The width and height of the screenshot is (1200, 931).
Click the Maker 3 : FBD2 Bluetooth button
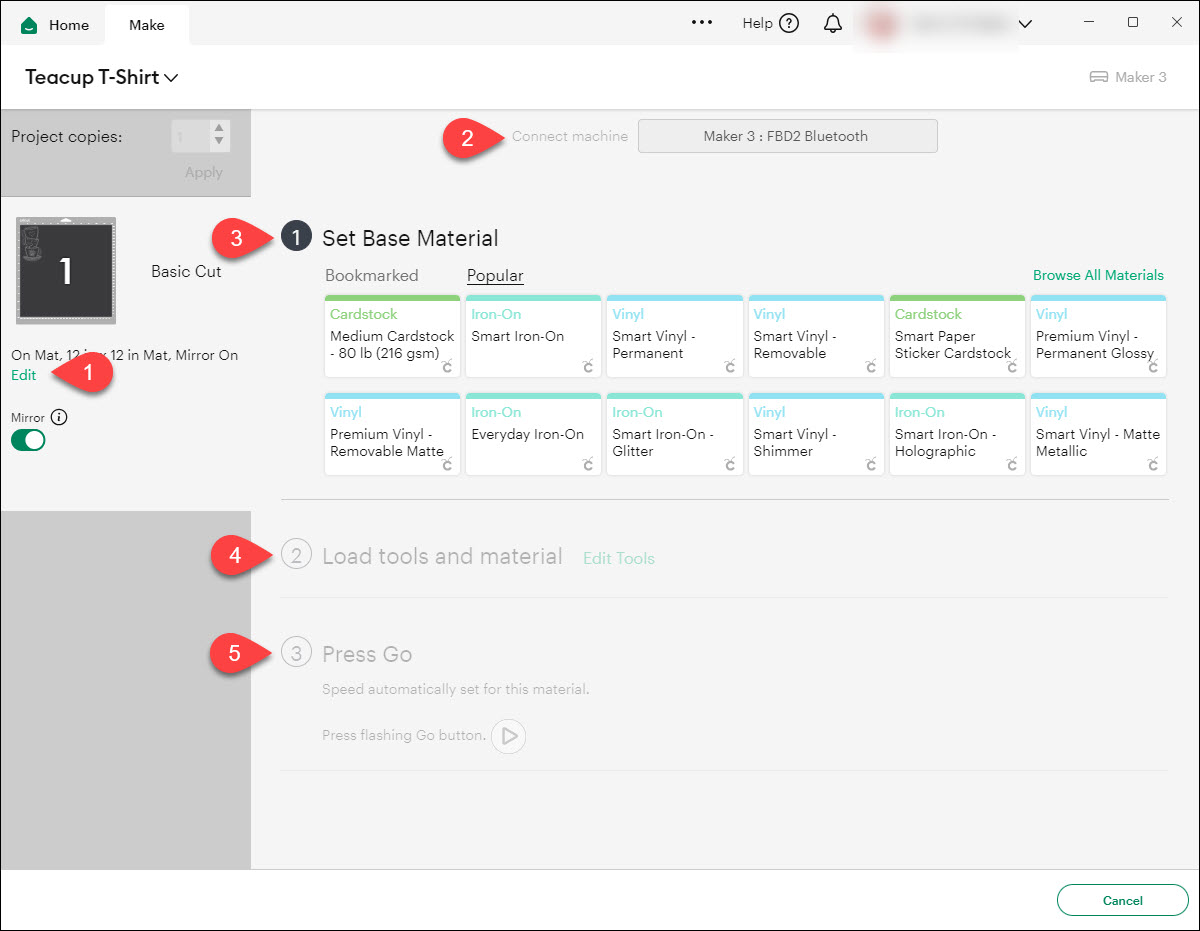(x=787, y=136)
